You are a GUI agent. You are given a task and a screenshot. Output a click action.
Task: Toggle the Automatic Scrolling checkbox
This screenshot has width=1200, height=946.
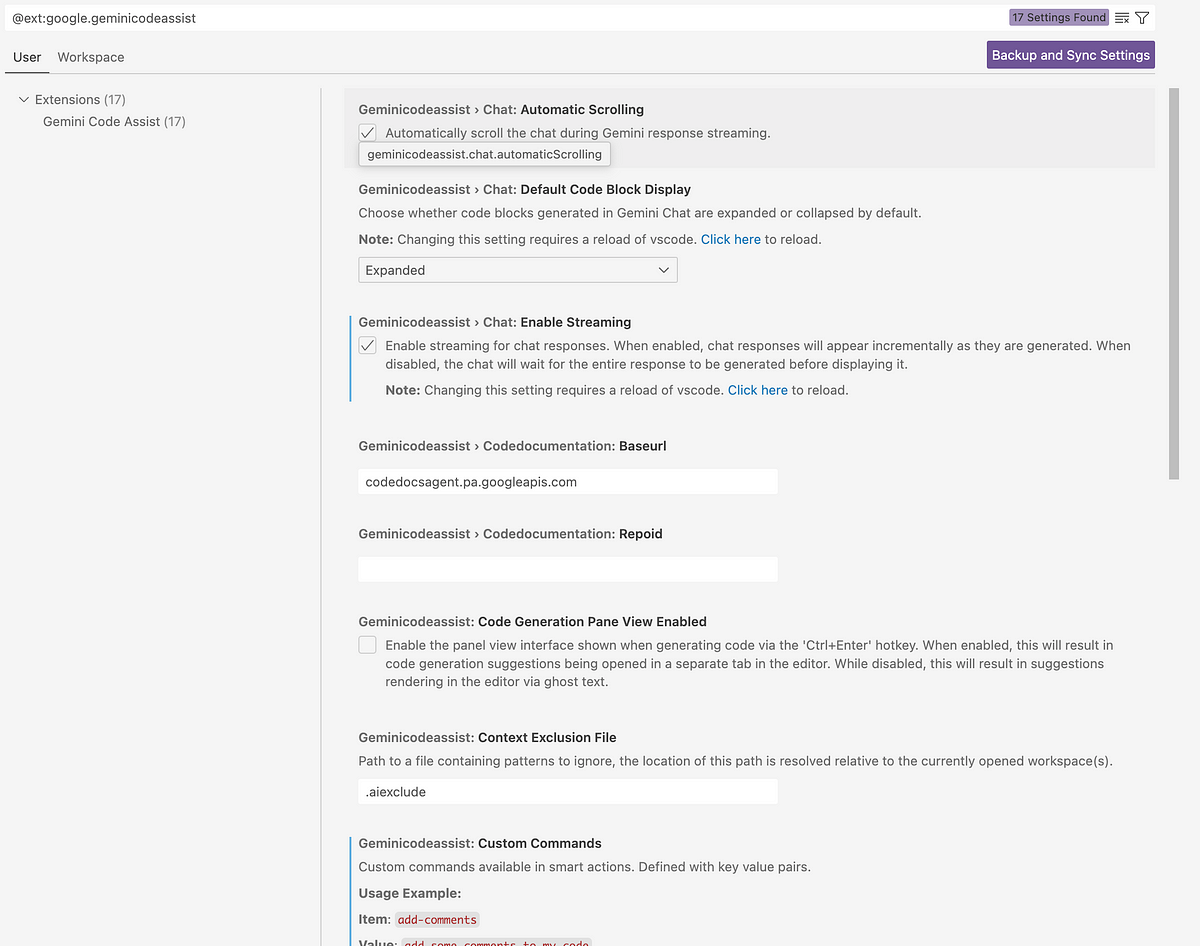click(x=368, y=133)
